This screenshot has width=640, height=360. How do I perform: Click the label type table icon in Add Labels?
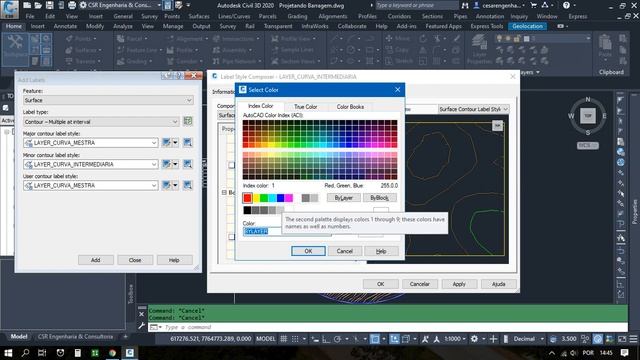tap(187, 121)
